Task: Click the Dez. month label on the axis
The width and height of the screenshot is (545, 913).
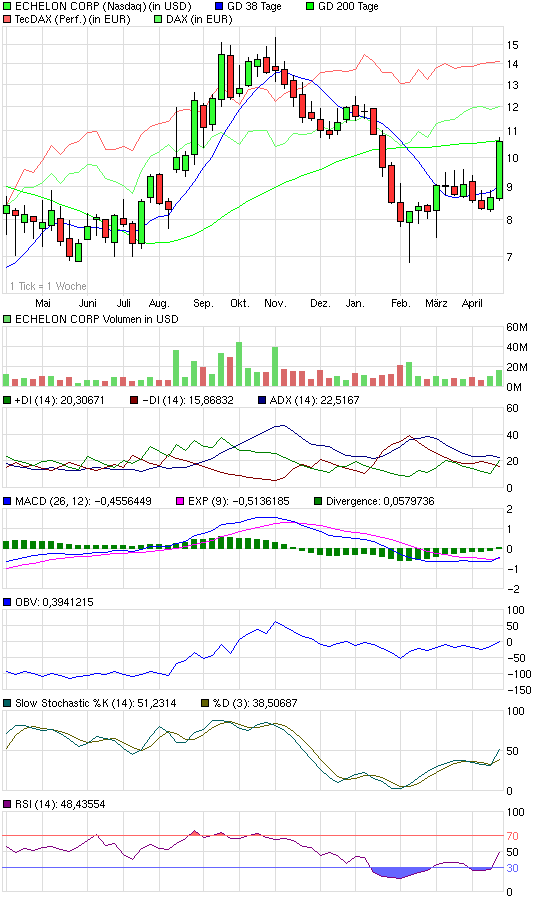Action: coord(320,303)
